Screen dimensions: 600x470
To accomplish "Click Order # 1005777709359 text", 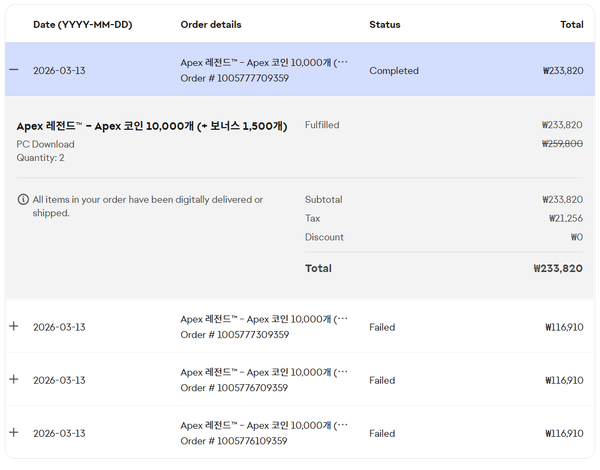I will (x=234, y=78).
